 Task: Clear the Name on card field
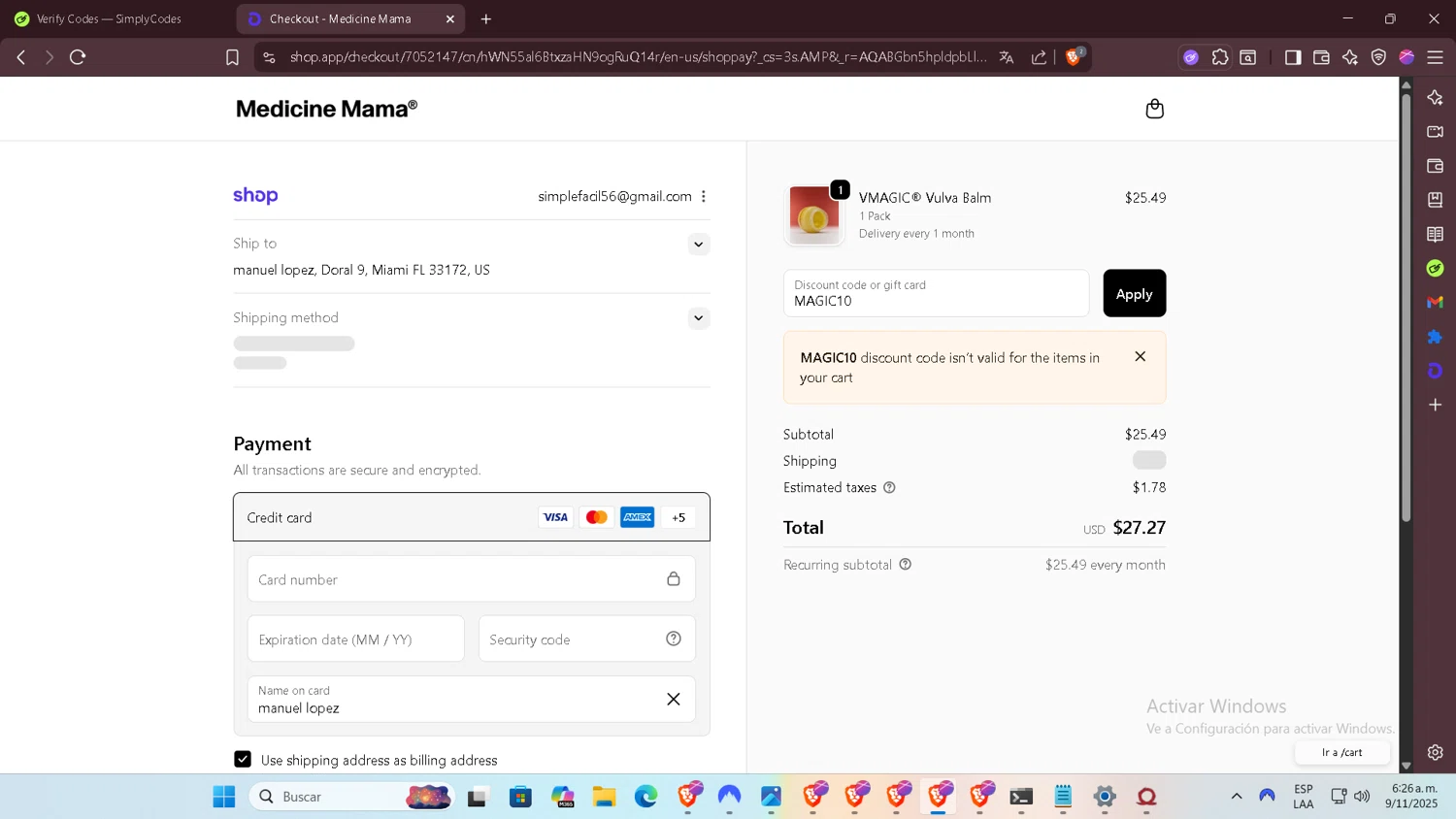pos(674,699)
